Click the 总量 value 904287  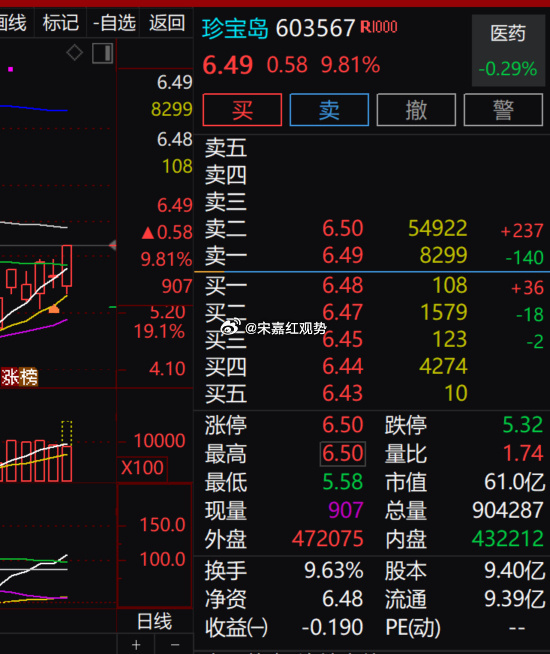click(508, 510)
